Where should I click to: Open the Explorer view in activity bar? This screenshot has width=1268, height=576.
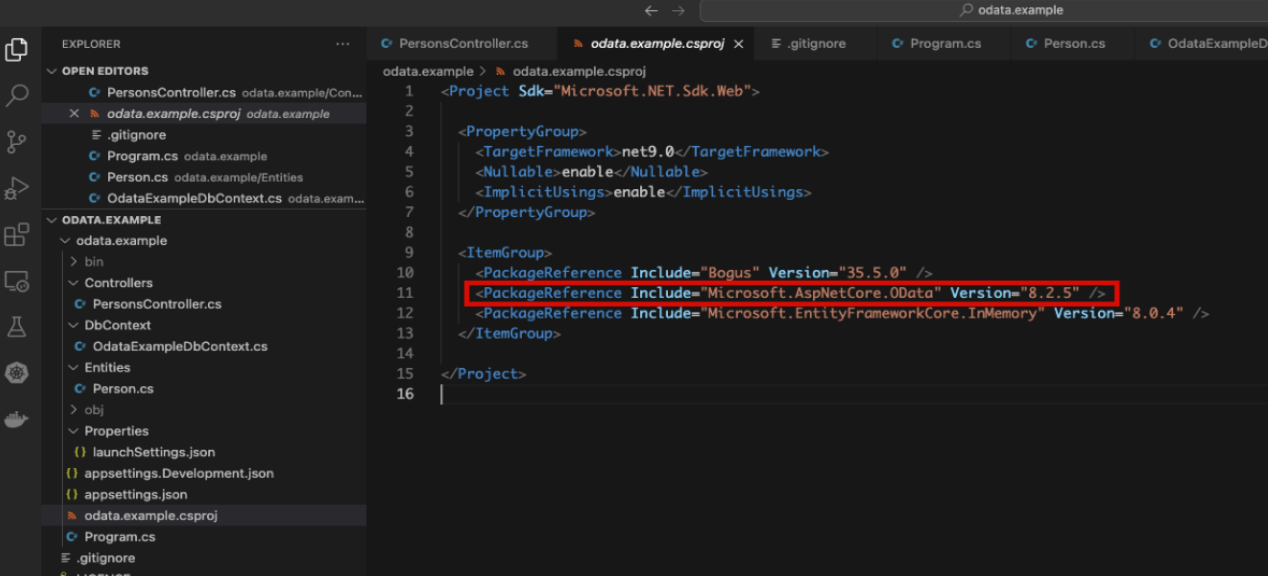coord(17,49)
